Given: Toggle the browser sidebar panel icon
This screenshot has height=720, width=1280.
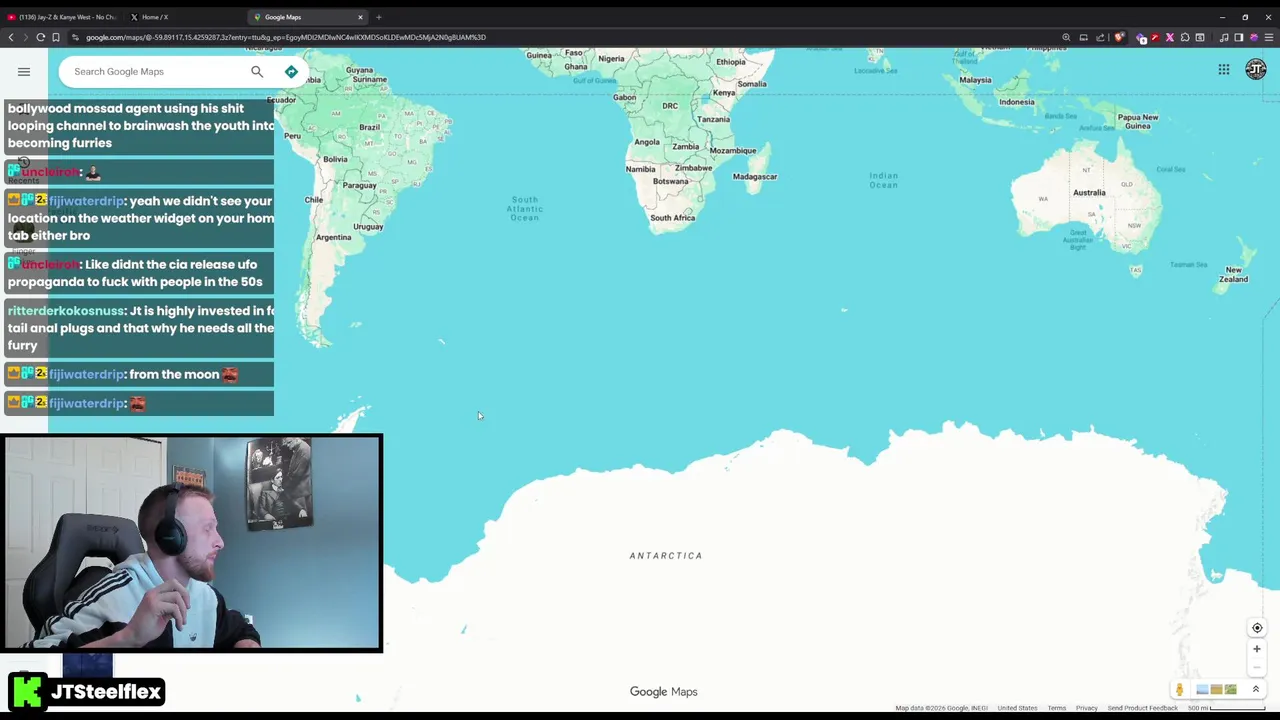Looking at the screenshot, I should [1239, 37].
